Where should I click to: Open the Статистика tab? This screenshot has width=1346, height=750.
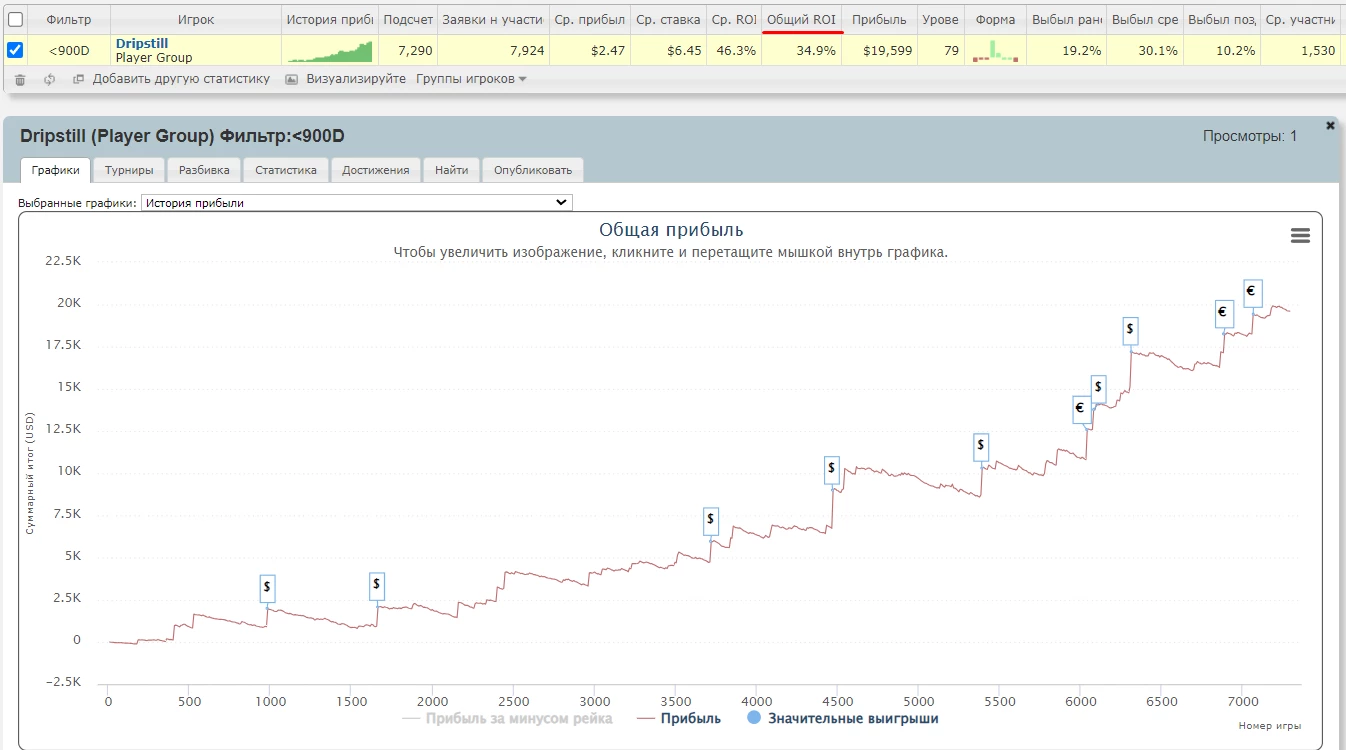point(285,170)
